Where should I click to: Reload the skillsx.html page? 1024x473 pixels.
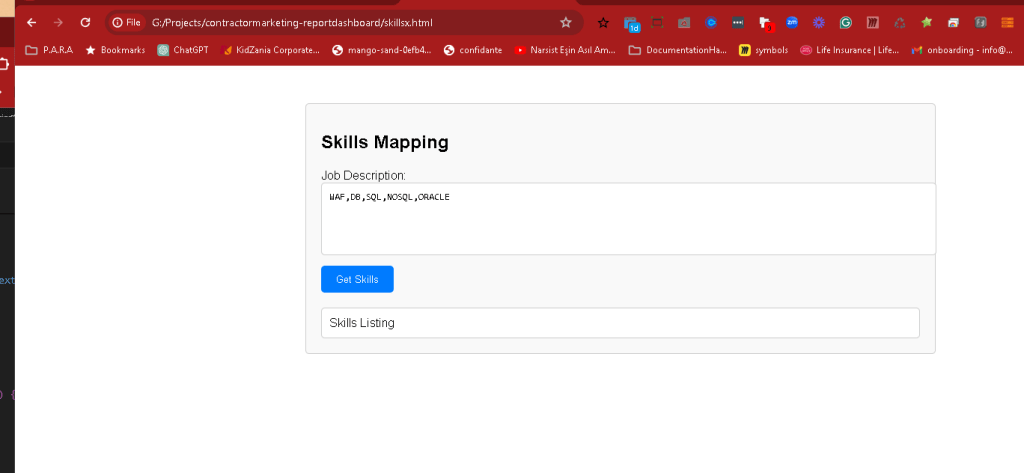click(85, 23)
